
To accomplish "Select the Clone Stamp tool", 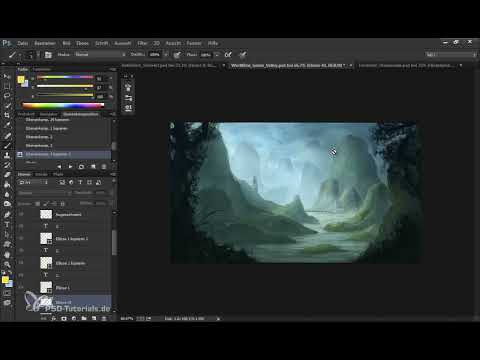I will pyautogui.click(x=7, y=155).
